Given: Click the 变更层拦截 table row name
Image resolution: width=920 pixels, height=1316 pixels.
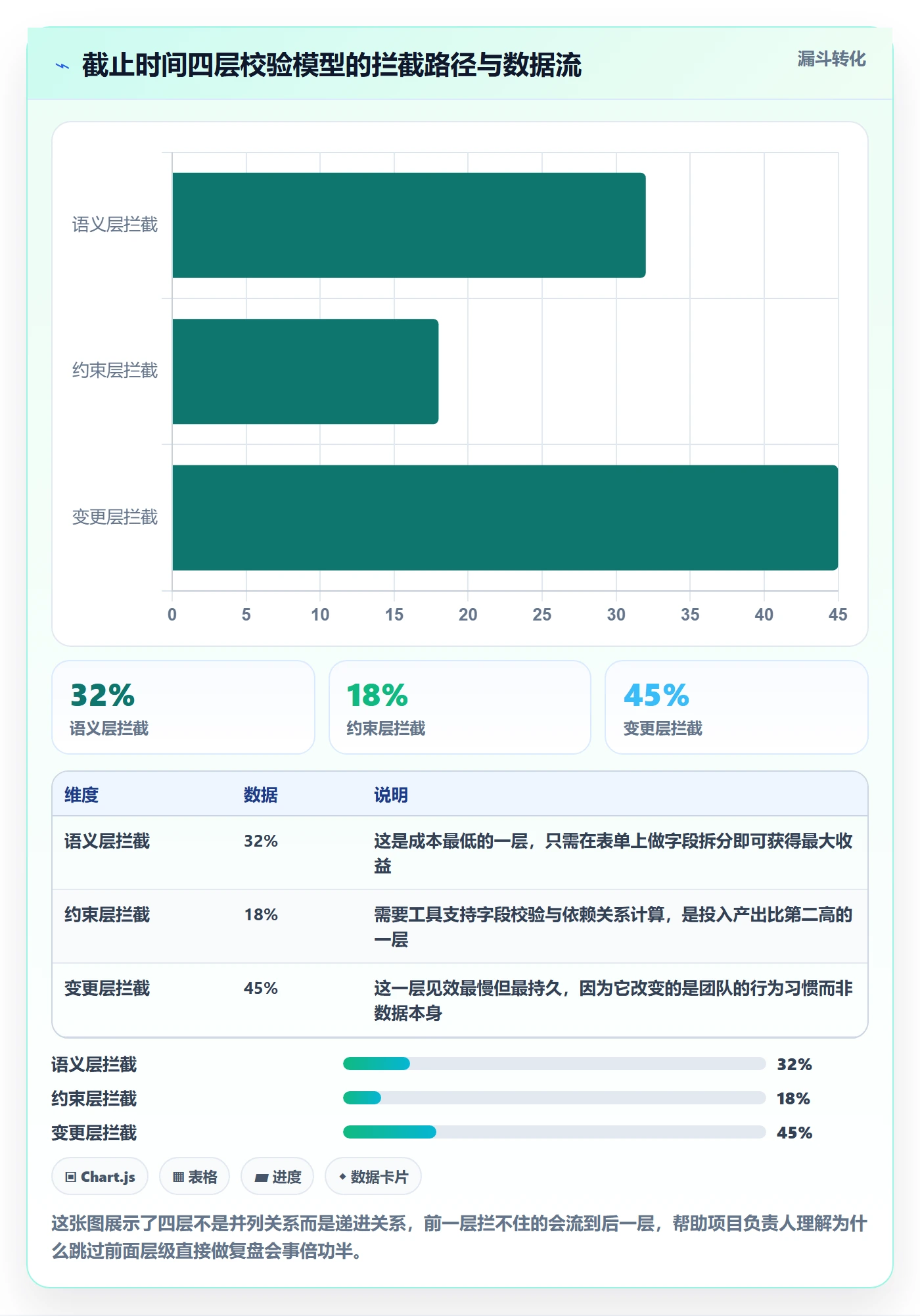Looking at the screenshot, I should coord(107,988).
